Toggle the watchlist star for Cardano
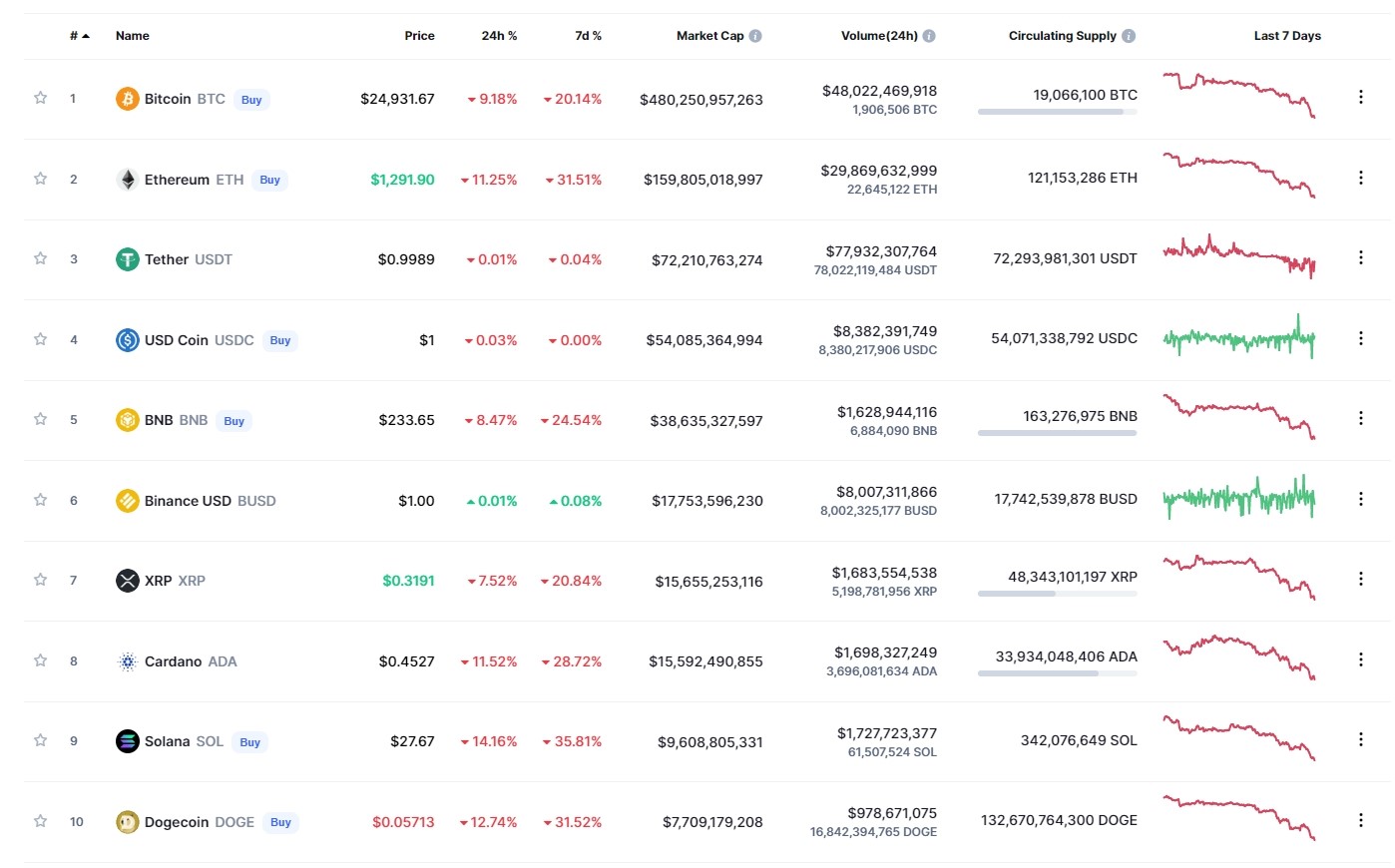This screenshot has height=868, width=1395. (x=41, y=660)
